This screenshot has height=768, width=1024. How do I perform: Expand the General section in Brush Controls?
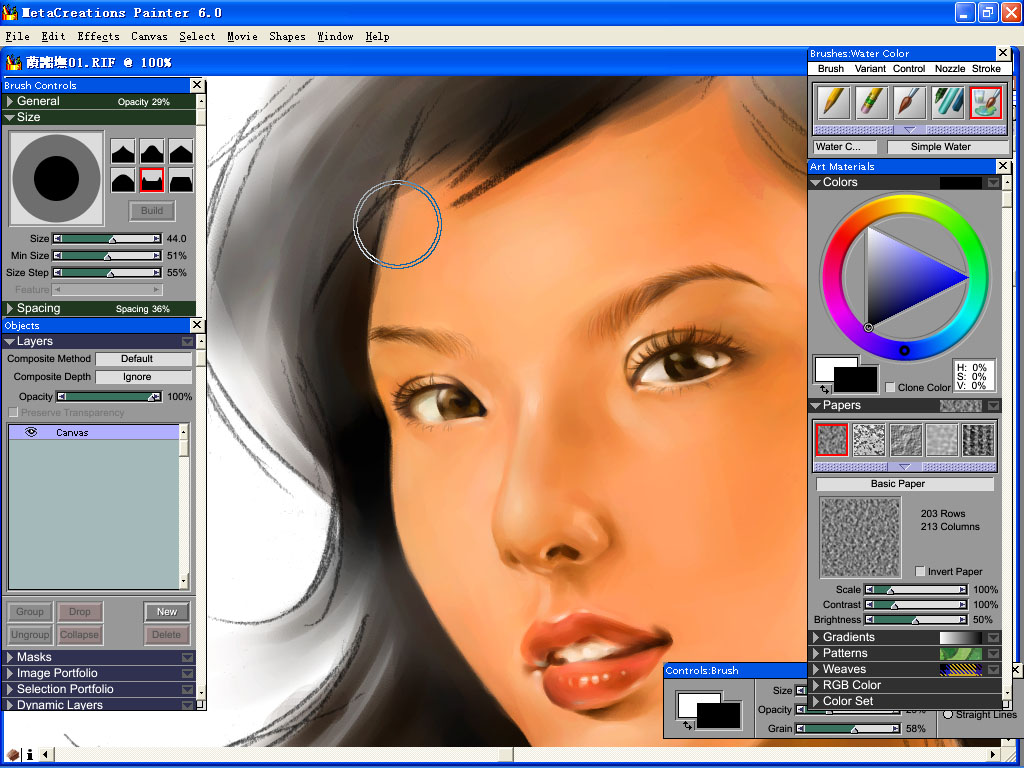(10, 101)
